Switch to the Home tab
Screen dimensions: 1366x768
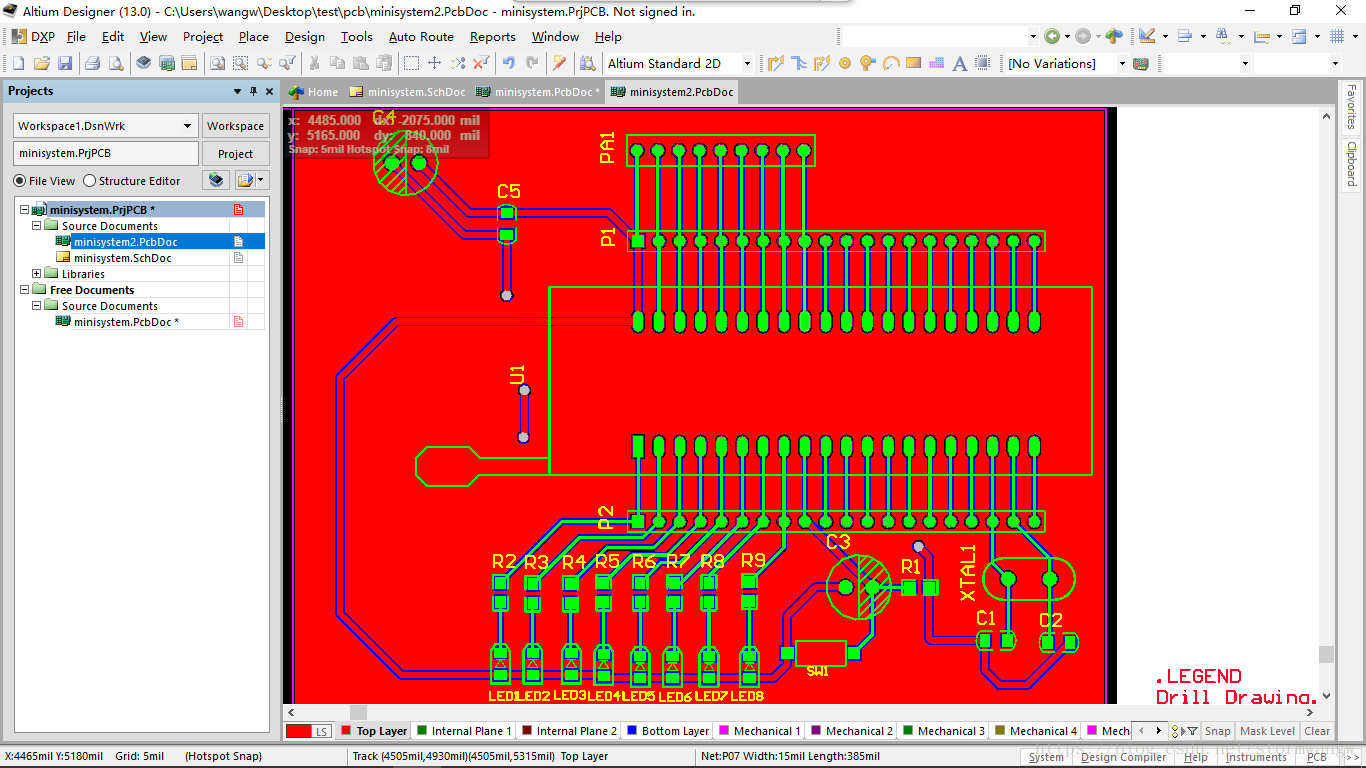coord(314,92)
